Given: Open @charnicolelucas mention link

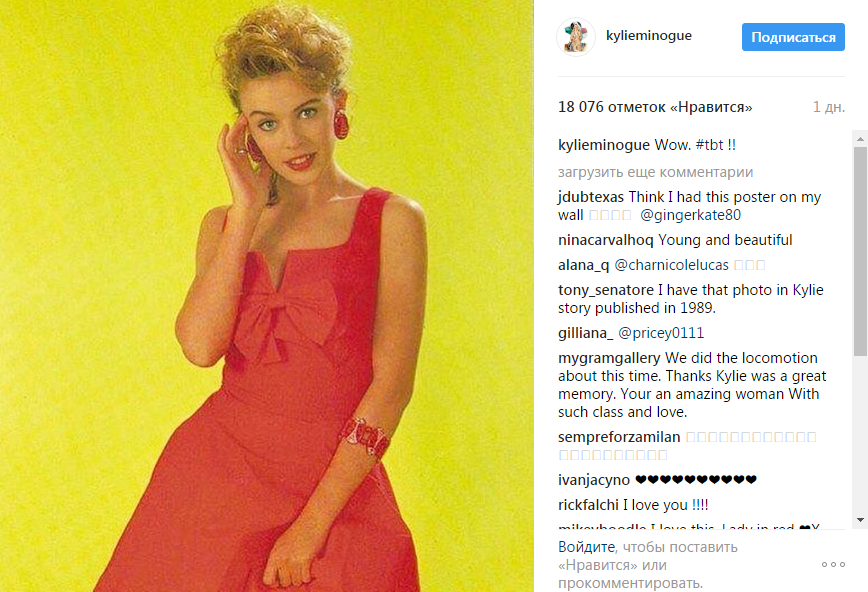Looking at the screenshot, I should 671,265.
